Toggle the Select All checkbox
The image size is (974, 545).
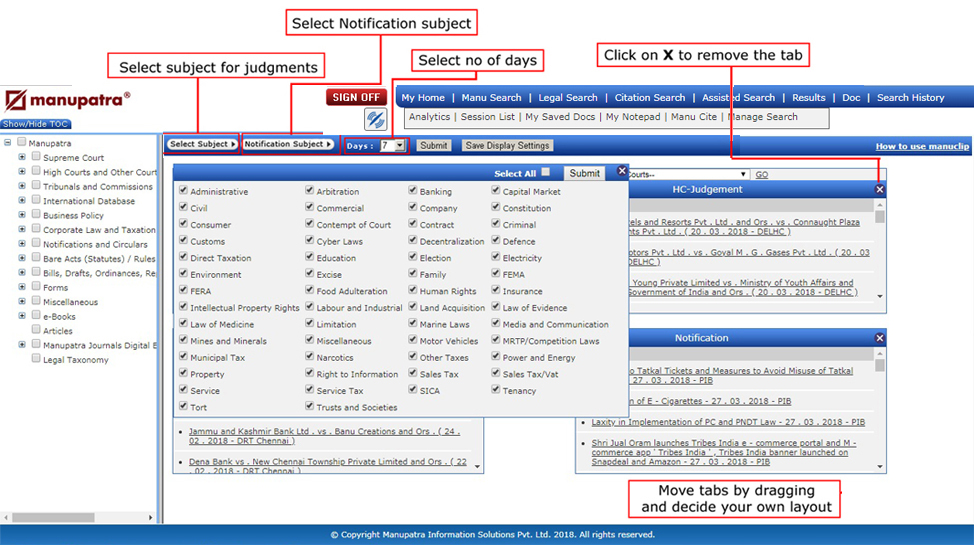pos(546,172)
